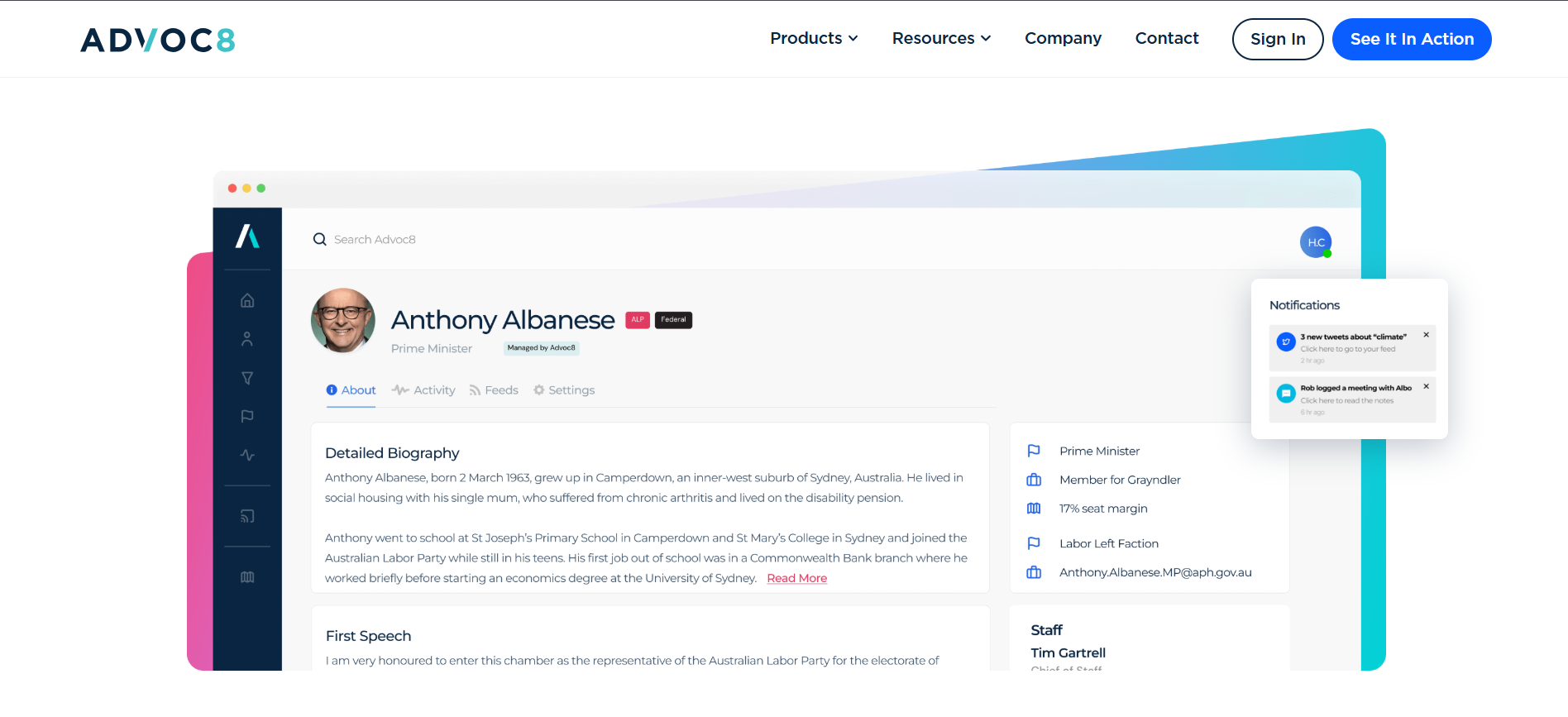Open the '3 new tweets about climate' notification text
This screenshot has height=717, width=1568.
coord(1353,337)
